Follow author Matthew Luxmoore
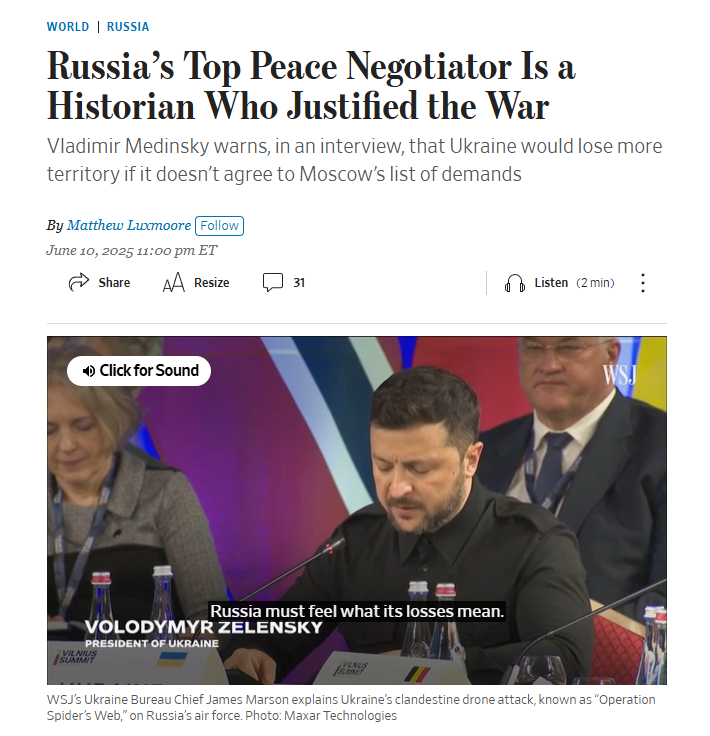710x736 pixels. pyautogui.click(x=219, y=226)
